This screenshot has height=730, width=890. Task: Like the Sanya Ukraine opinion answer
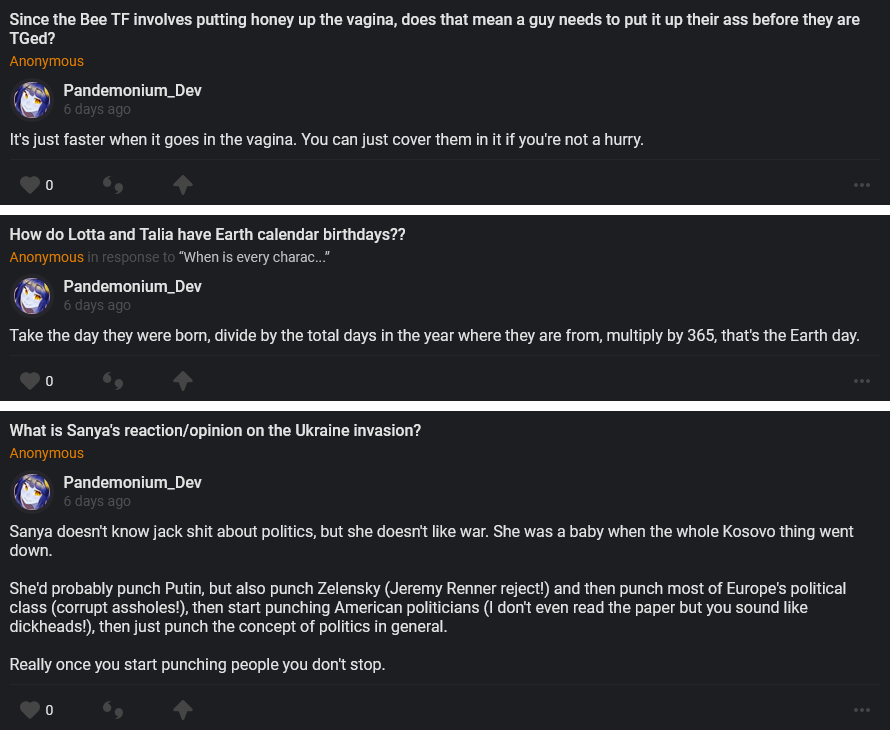pyautogui.click(x=30, y=710)
